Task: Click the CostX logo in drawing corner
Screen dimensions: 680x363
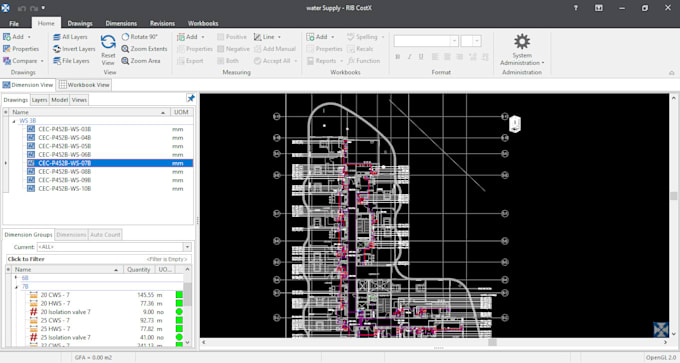Action: pos(661,330)
